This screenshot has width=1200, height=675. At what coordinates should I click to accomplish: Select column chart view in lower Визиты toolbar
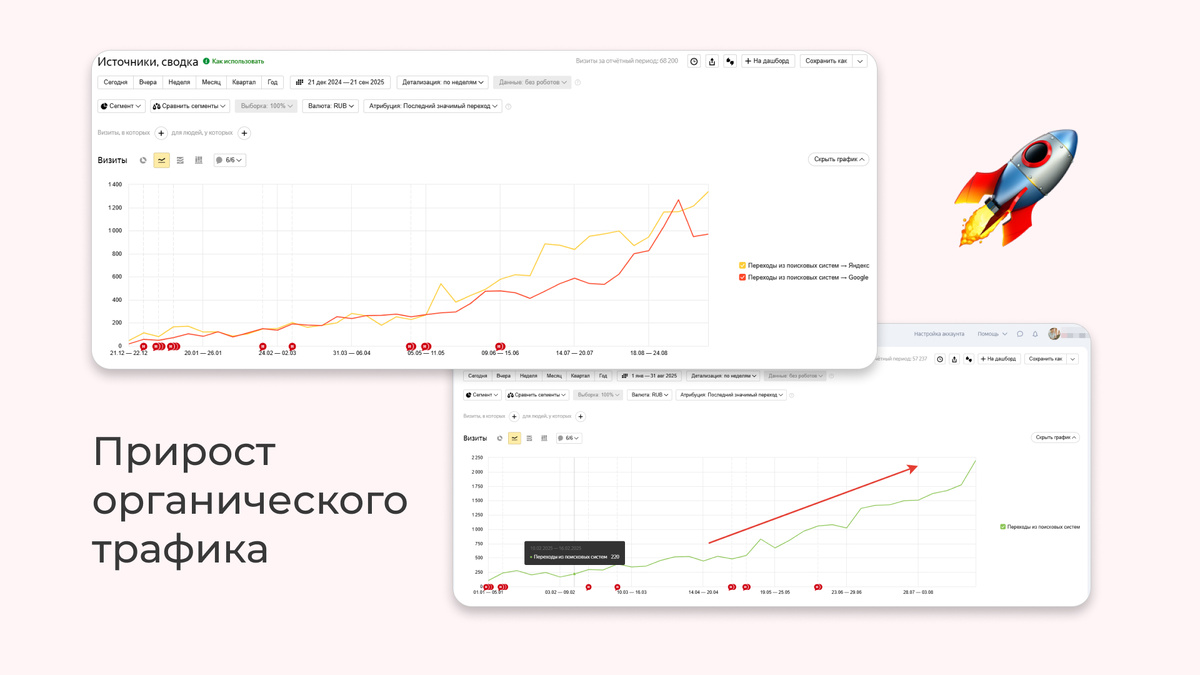tap(545, 438)
